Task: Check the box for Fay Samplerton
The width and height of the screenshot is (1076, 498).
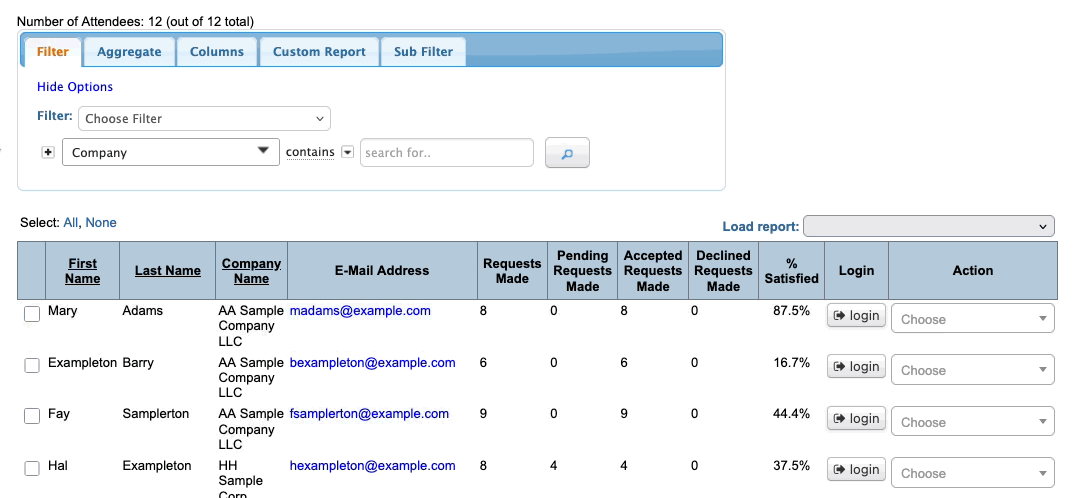Action: pos(32,416)
